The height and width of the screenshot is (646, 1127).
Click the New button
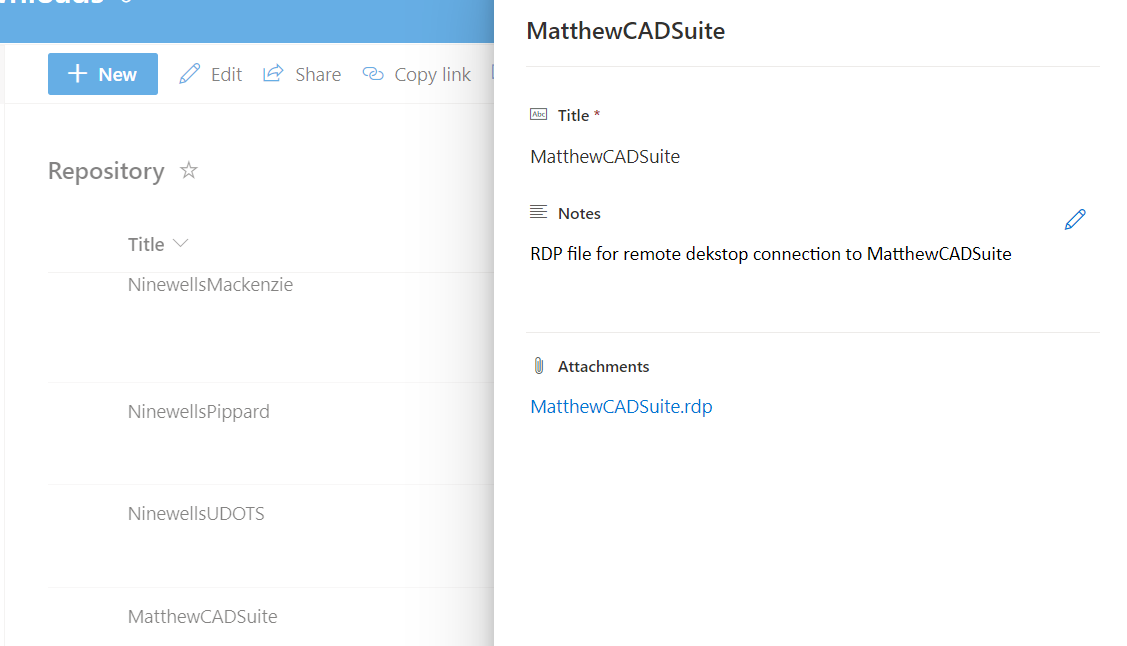[x=103, y=74]
